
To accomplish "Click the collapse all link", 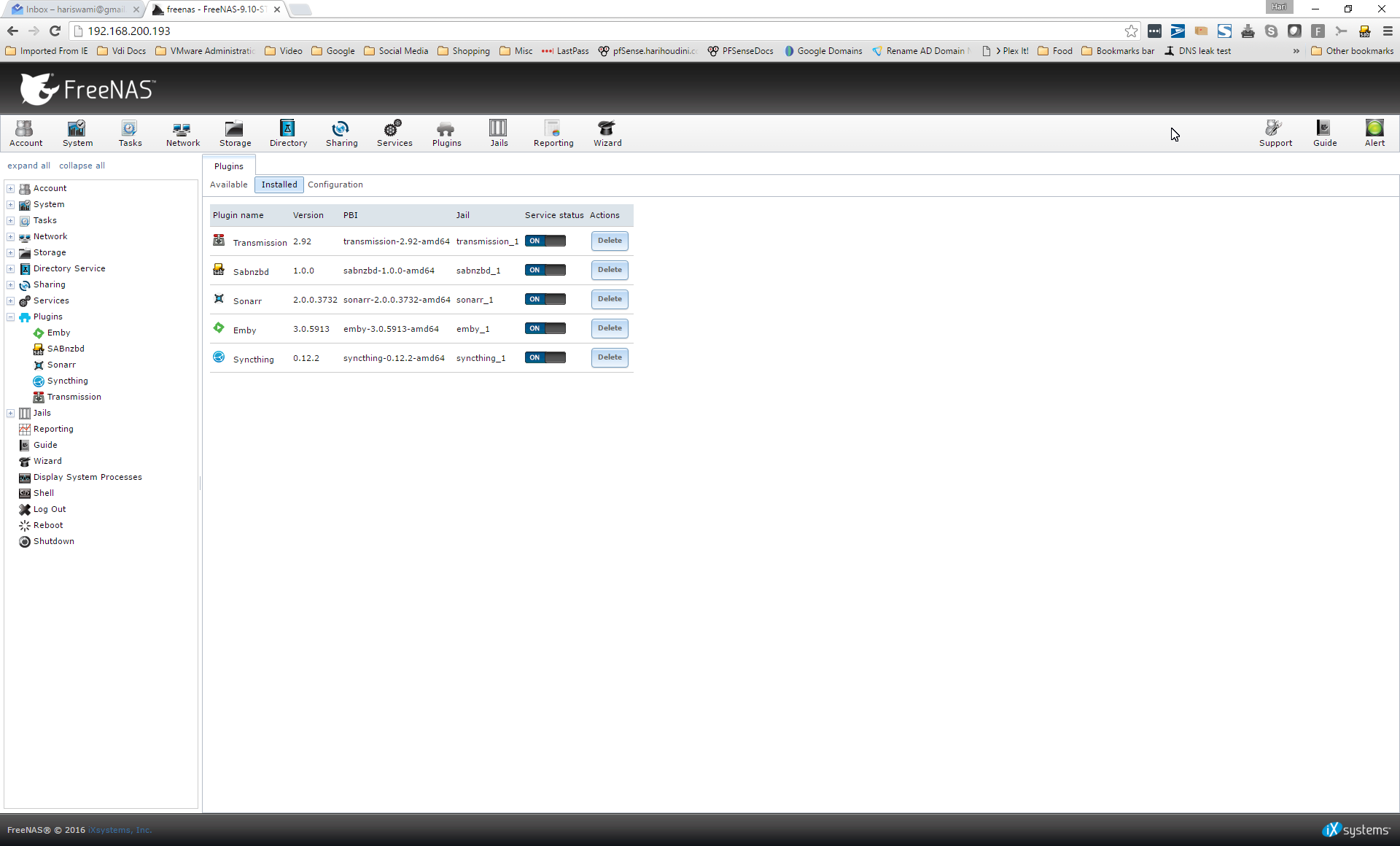I will pyautogui.click(x=82, y=166).
